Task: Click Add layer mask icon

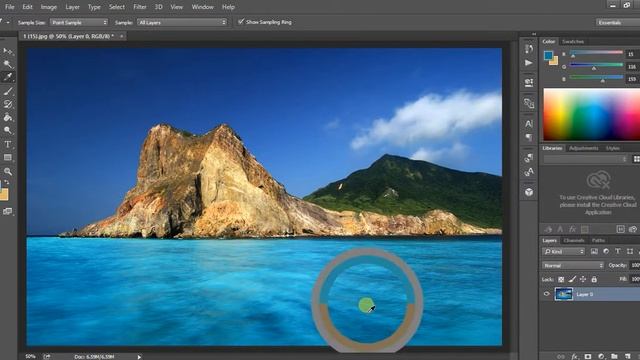Action: click(588, 356)
